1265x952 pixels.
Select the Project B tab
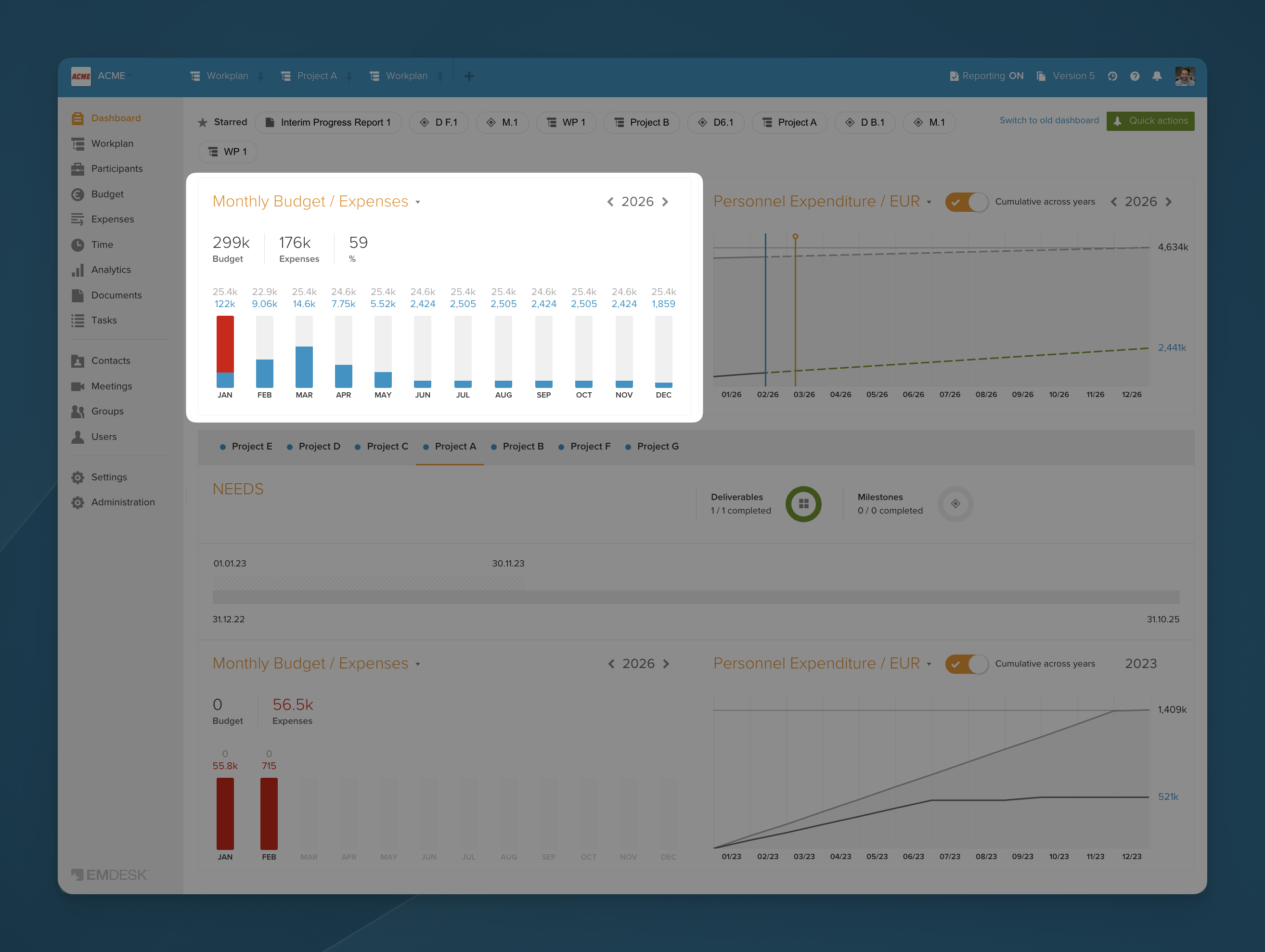pyautogui.click(x=523, y=447)
